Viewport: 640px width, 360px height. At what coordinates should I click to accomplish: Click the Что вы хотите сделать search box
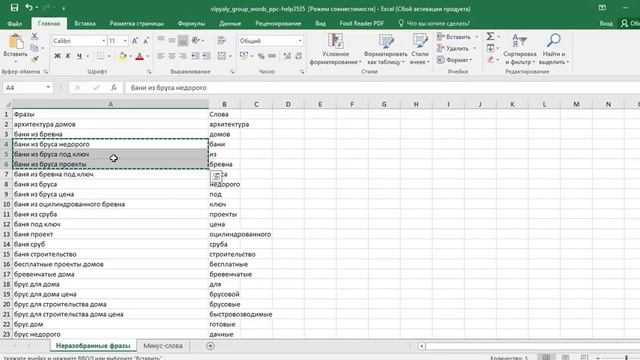[x=434, y=23]
